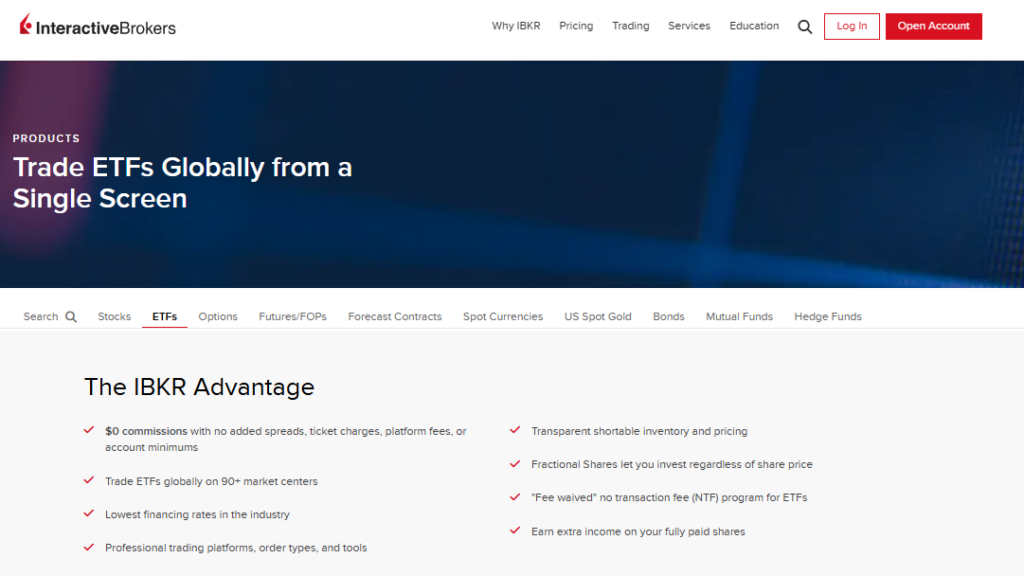Click the 'Fee waived' NTF program text
Image resolution: width=1024 pixels, height=576 pixels.
(669, 498)
